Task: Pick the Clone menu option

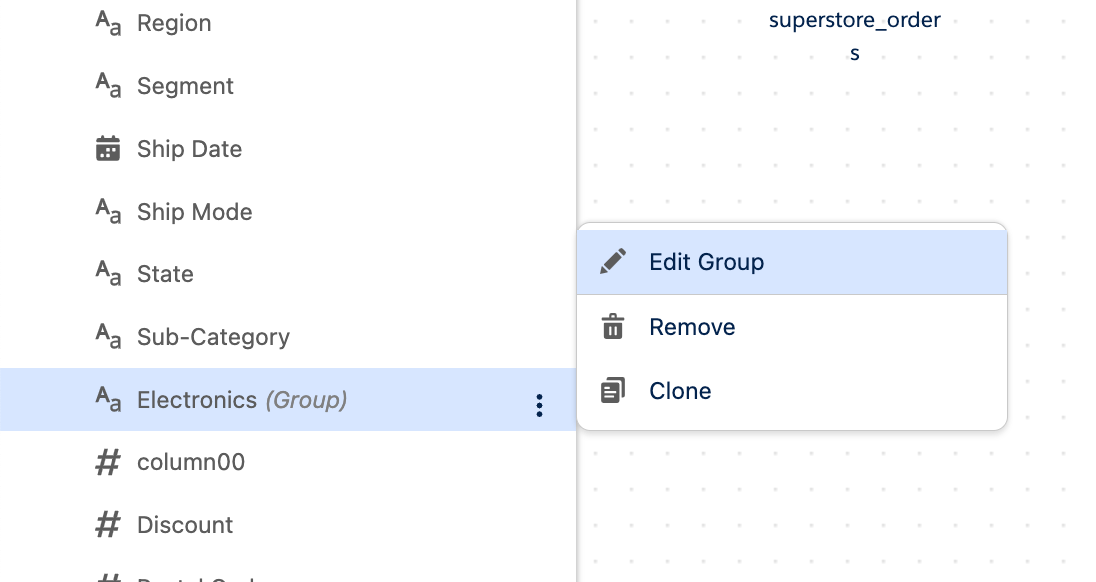Action: 680,391
